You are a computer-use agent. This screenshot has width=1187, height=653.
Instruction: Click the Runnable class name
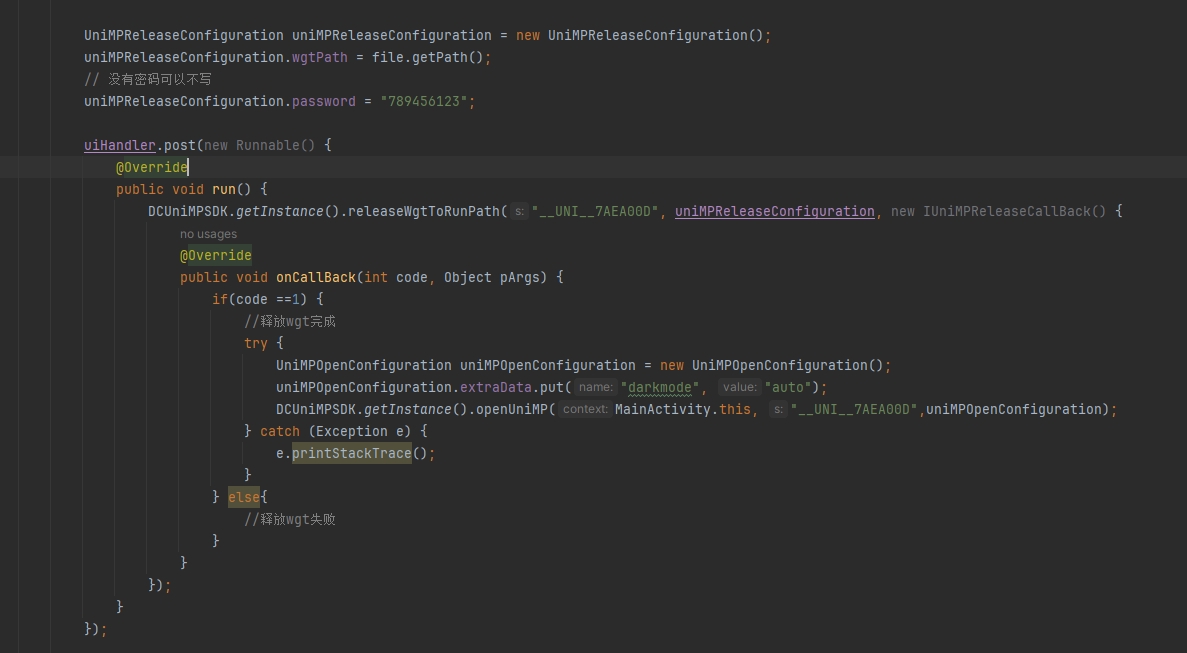[x=267, y=145]
